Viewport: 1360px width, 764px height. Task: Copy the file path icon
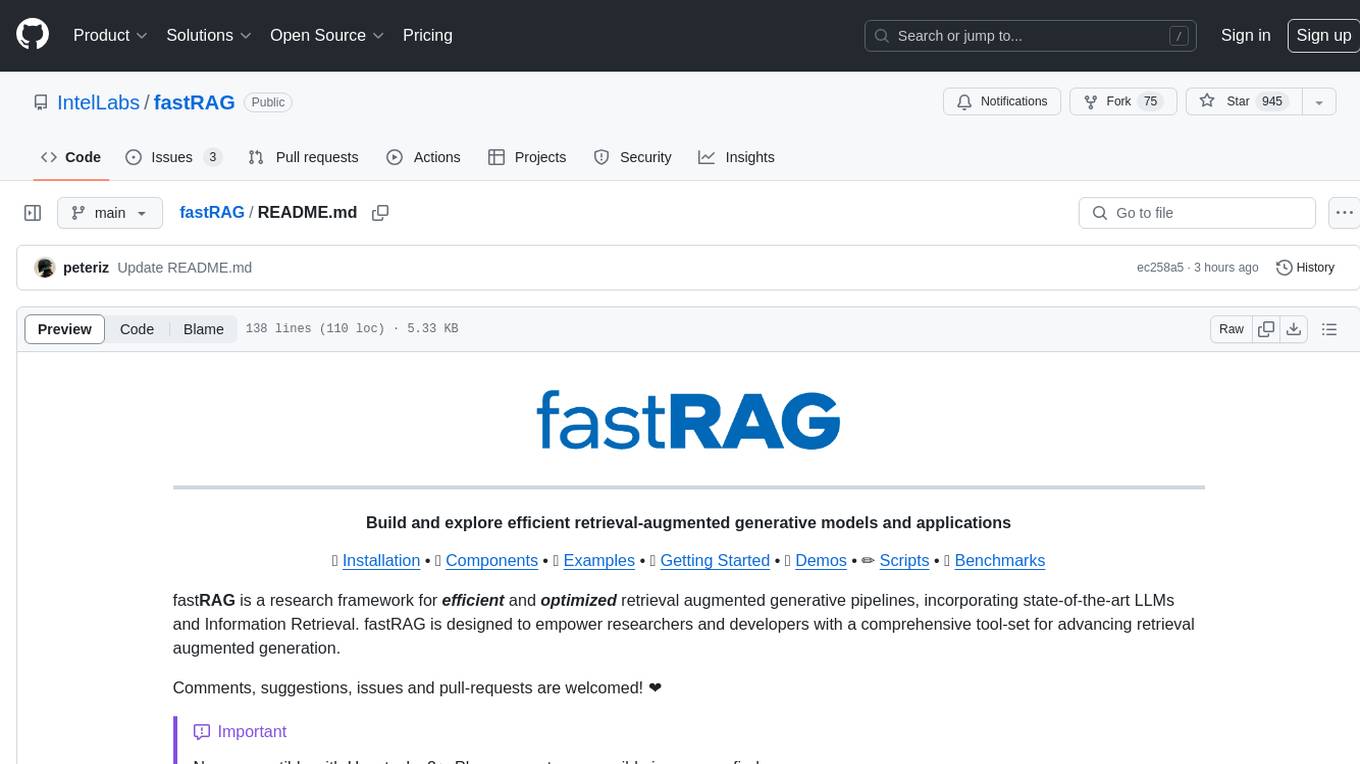point(380,213)
